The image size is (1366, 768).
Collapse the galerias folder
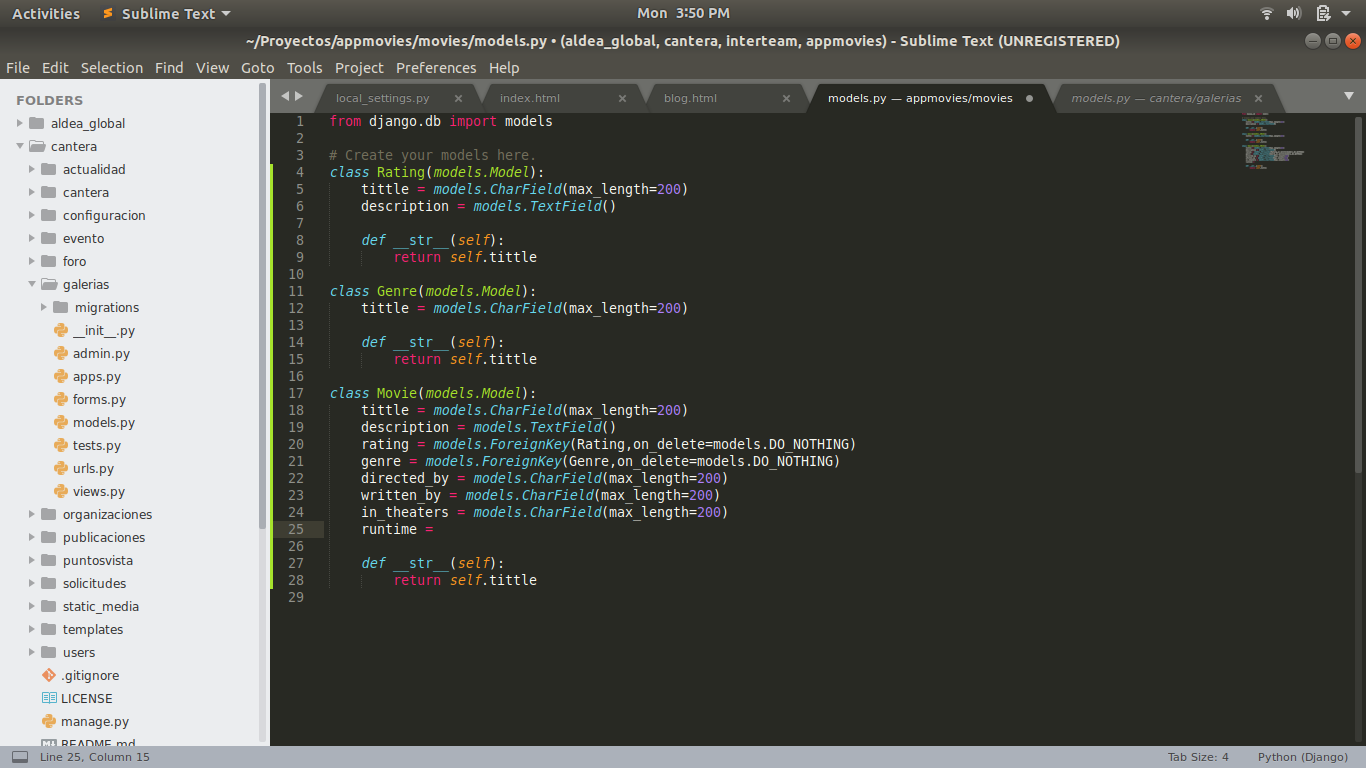[x=31, y=285]
